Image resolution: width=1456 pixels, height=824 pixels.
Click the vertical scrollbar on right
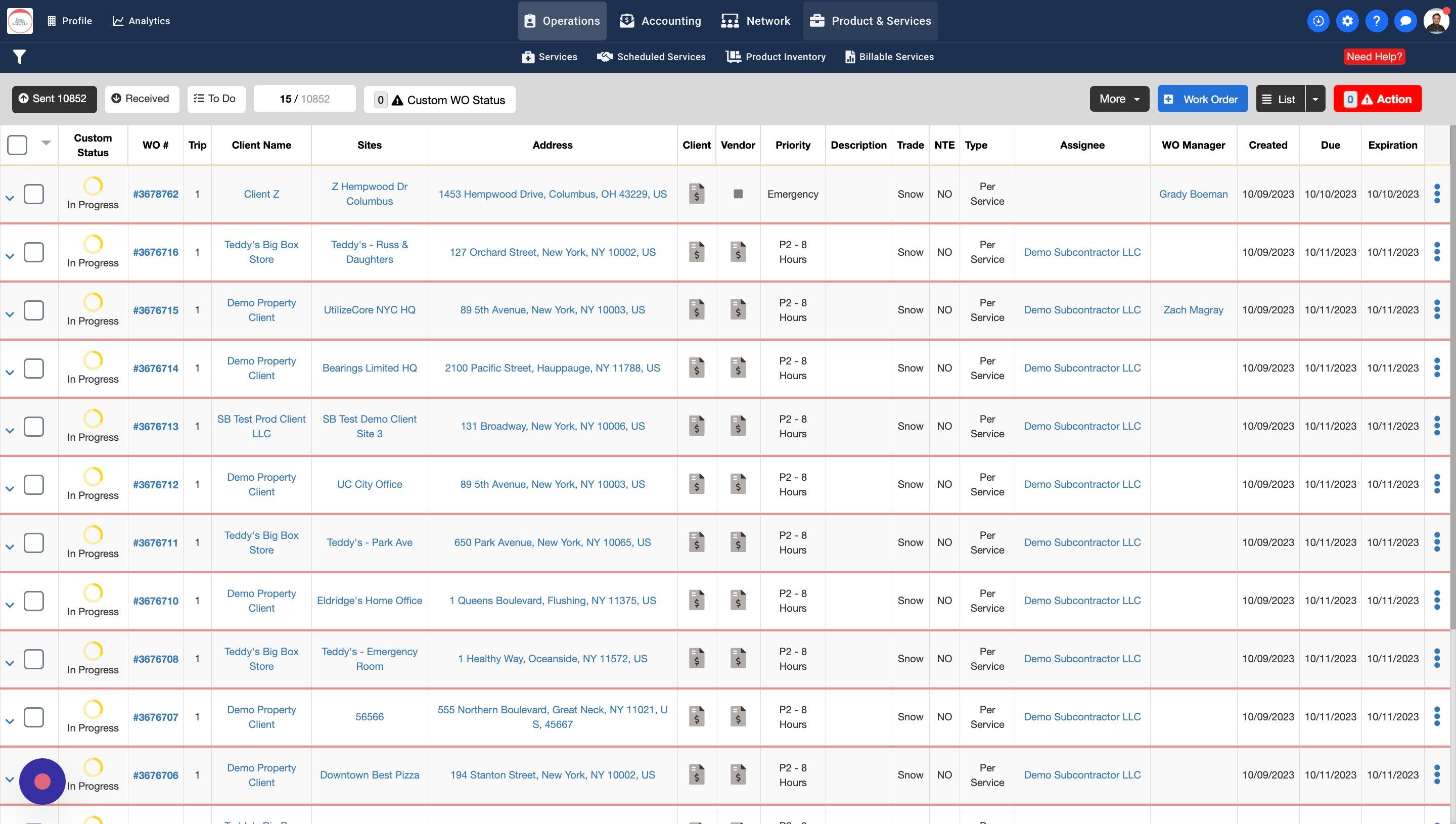tap(1452, 374)
